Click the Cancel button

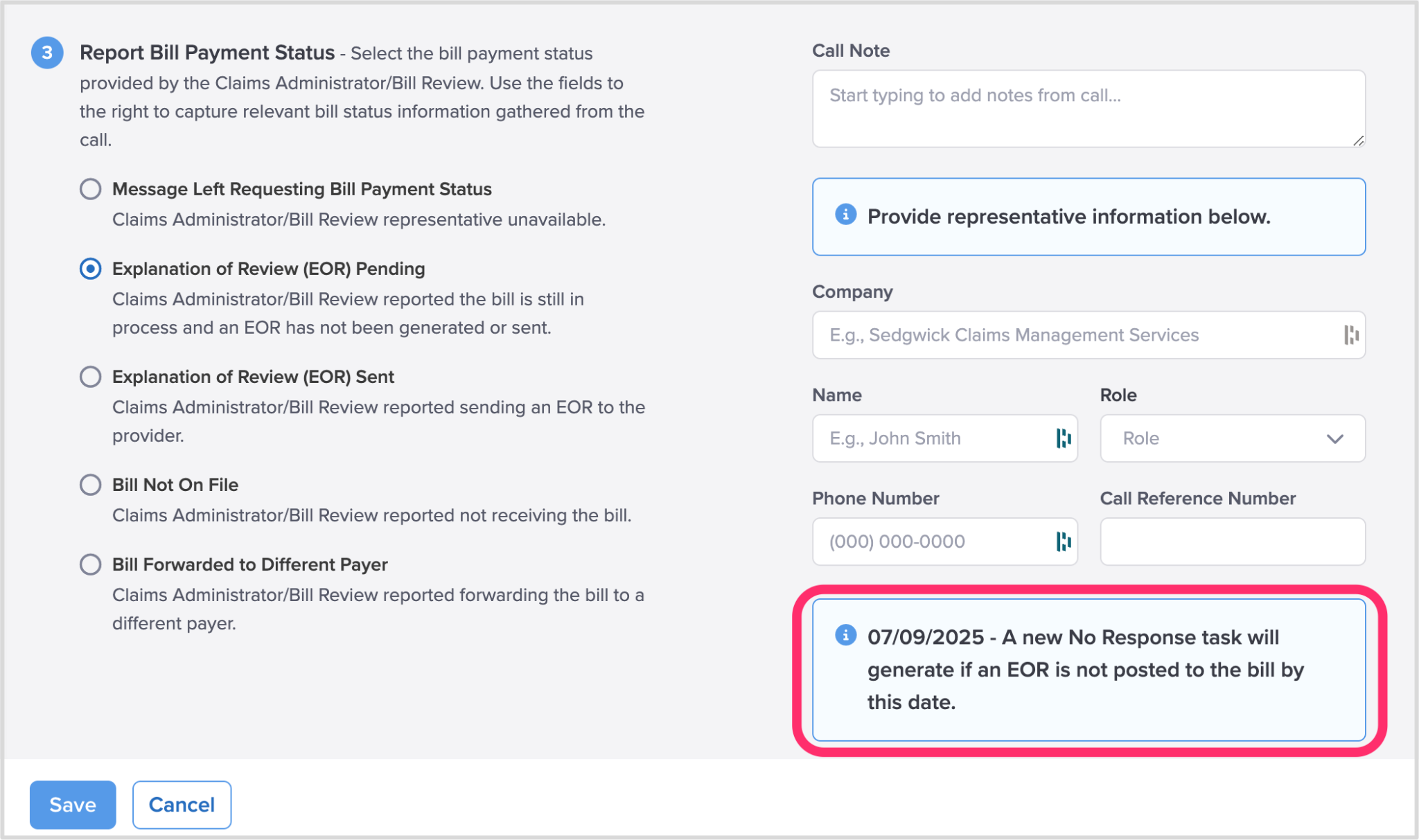click(x=182, y=805)
